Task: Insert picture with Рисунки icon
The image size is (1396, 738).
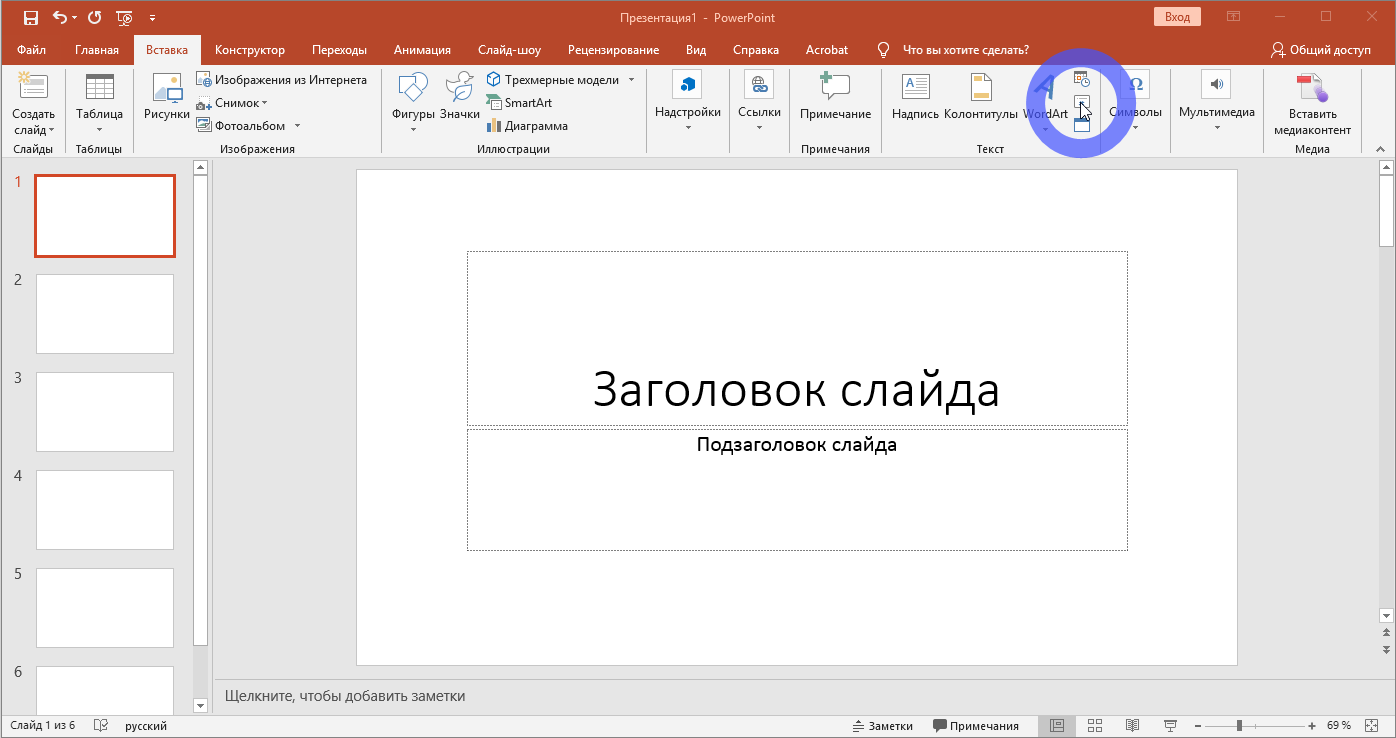Action: 167,97
